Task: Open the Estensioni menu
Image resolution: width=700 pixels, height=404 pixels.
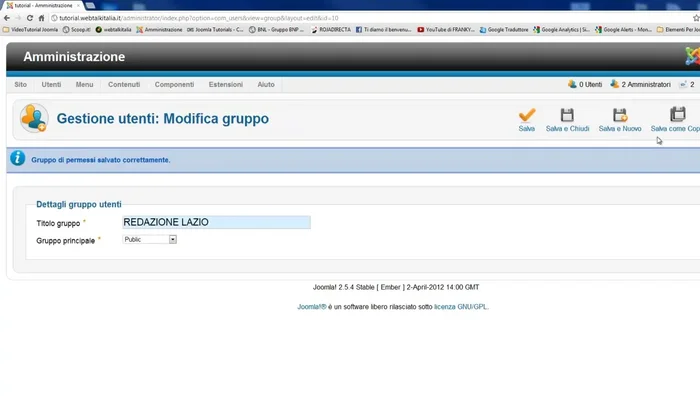Action: [x=226, y=84]
